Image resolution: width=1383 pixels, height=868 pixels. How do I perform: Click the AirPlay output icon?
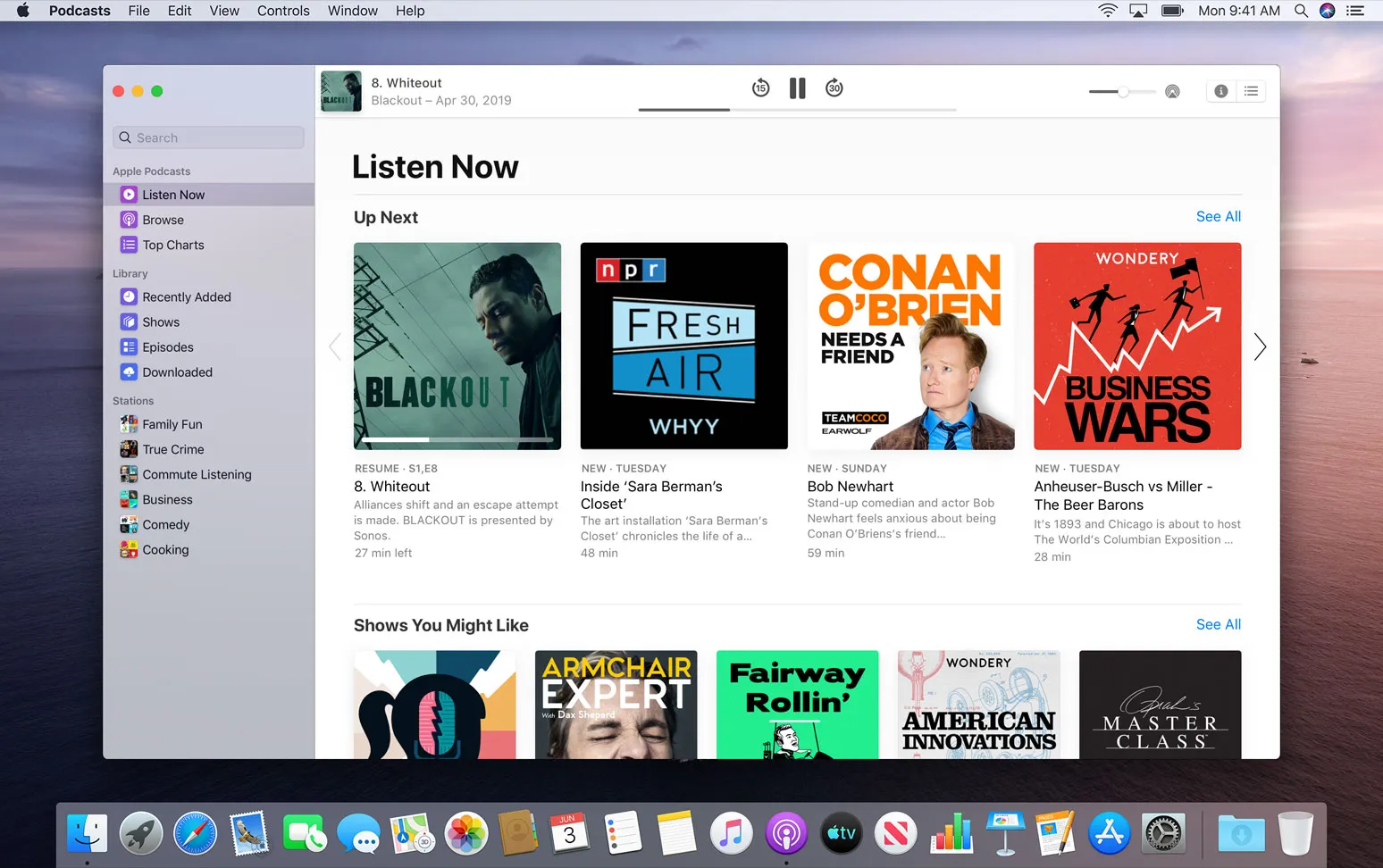pos(1172,91)
